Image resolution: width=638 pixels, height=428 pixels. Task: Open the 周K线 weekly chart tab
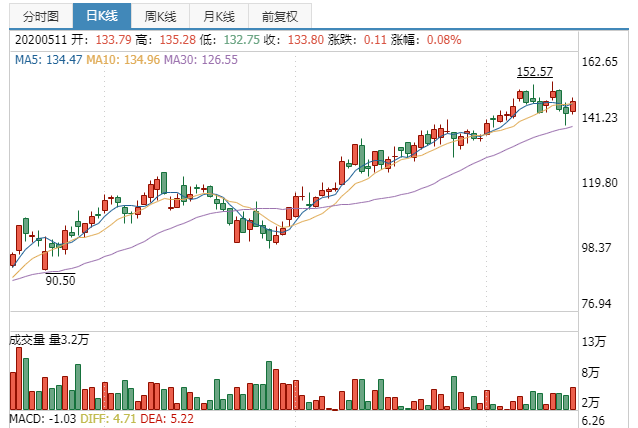160,16
